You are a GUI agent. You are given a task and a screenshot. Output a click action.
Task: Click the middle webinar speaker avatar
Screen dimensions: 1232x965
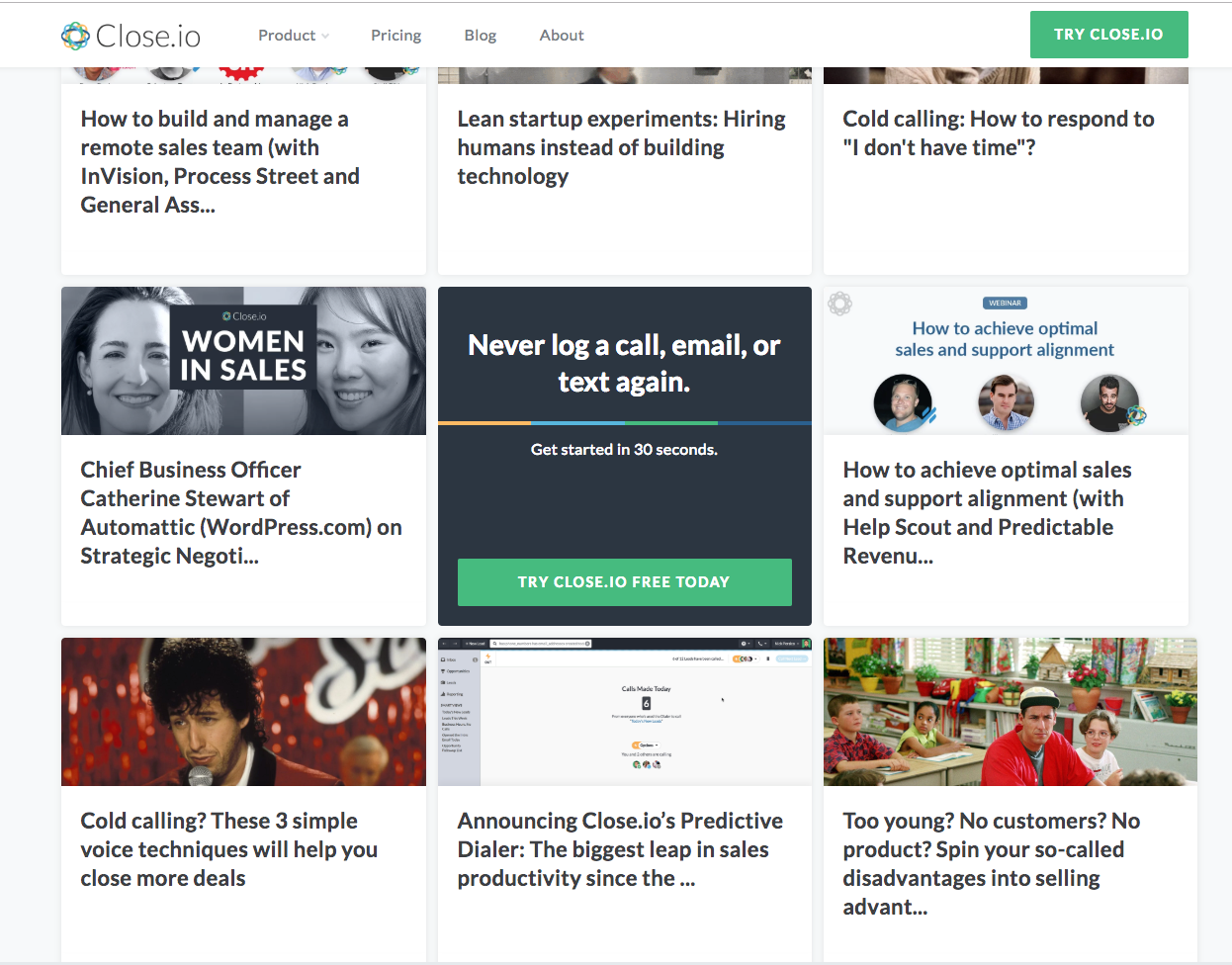1006,403
